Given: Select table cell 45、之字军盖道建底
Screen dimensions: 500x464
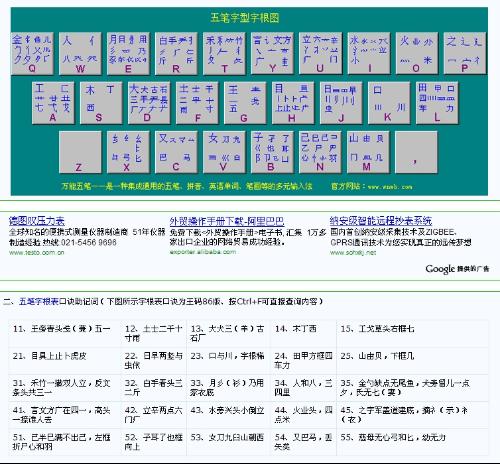Looking at the screenshot, I should pyautogui.click(x=413, y=415).
